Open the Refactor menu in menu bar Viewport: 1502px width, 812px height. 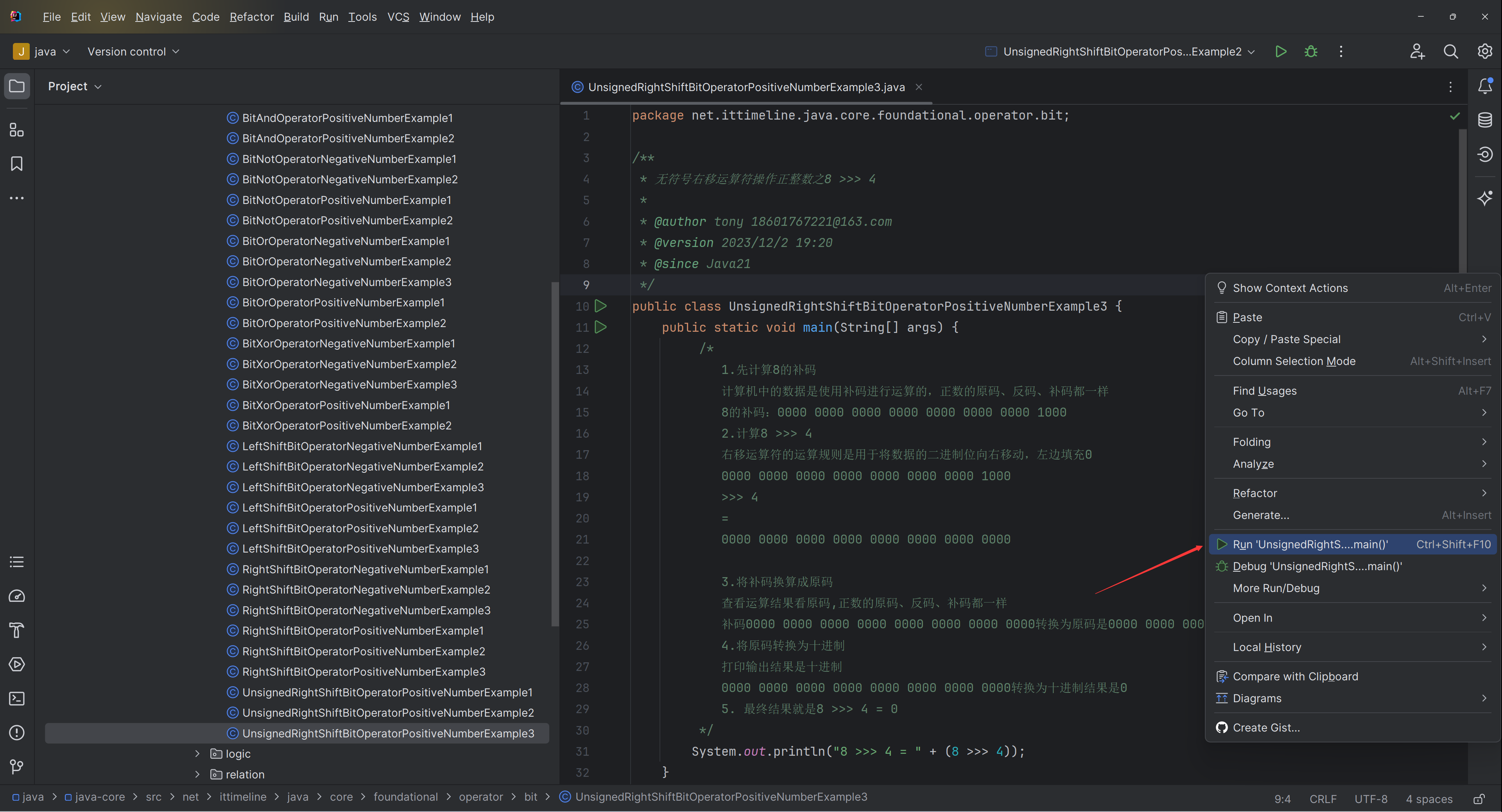click(x=251, y=17)
